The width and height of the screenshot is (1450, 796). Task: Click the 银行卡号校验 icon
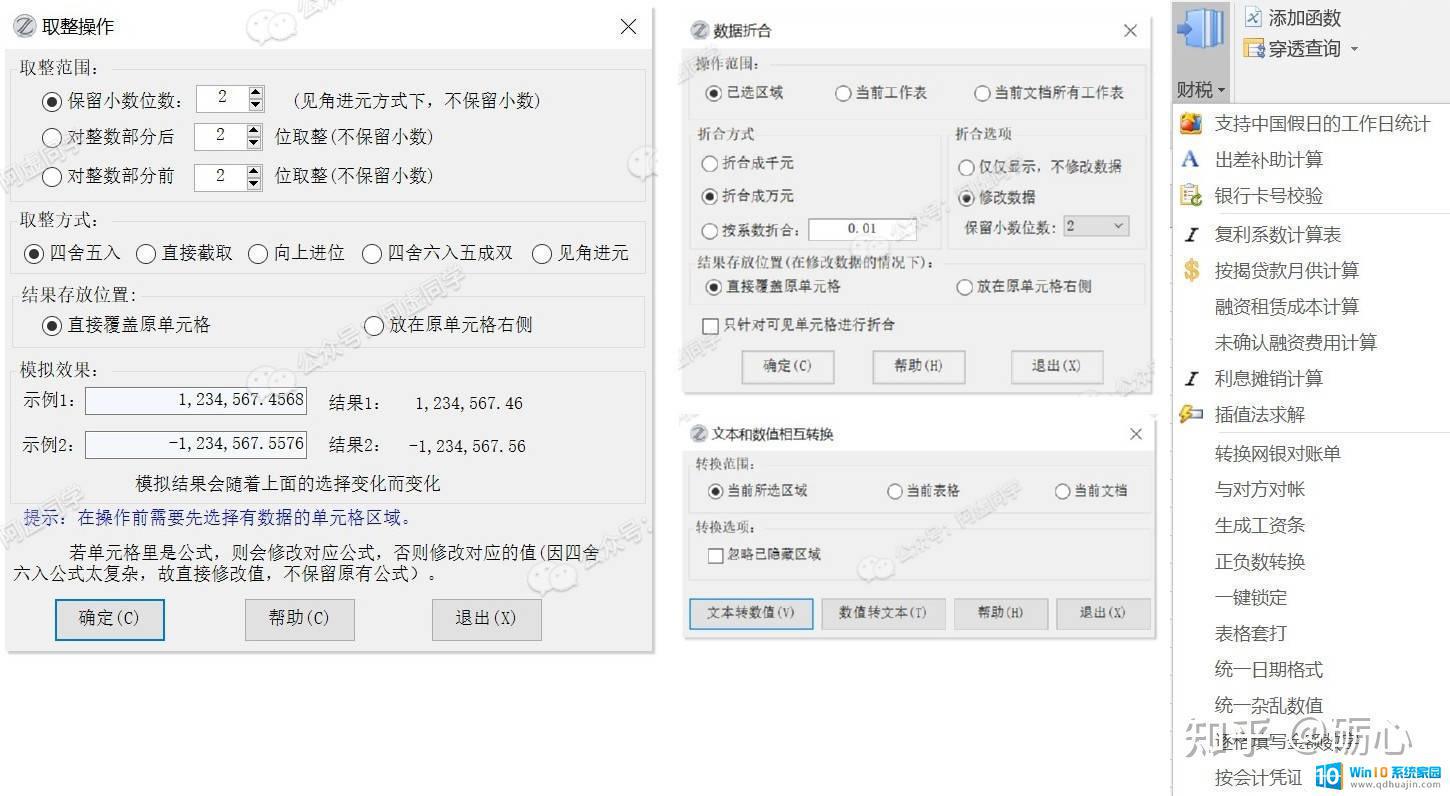[1191, 195]
